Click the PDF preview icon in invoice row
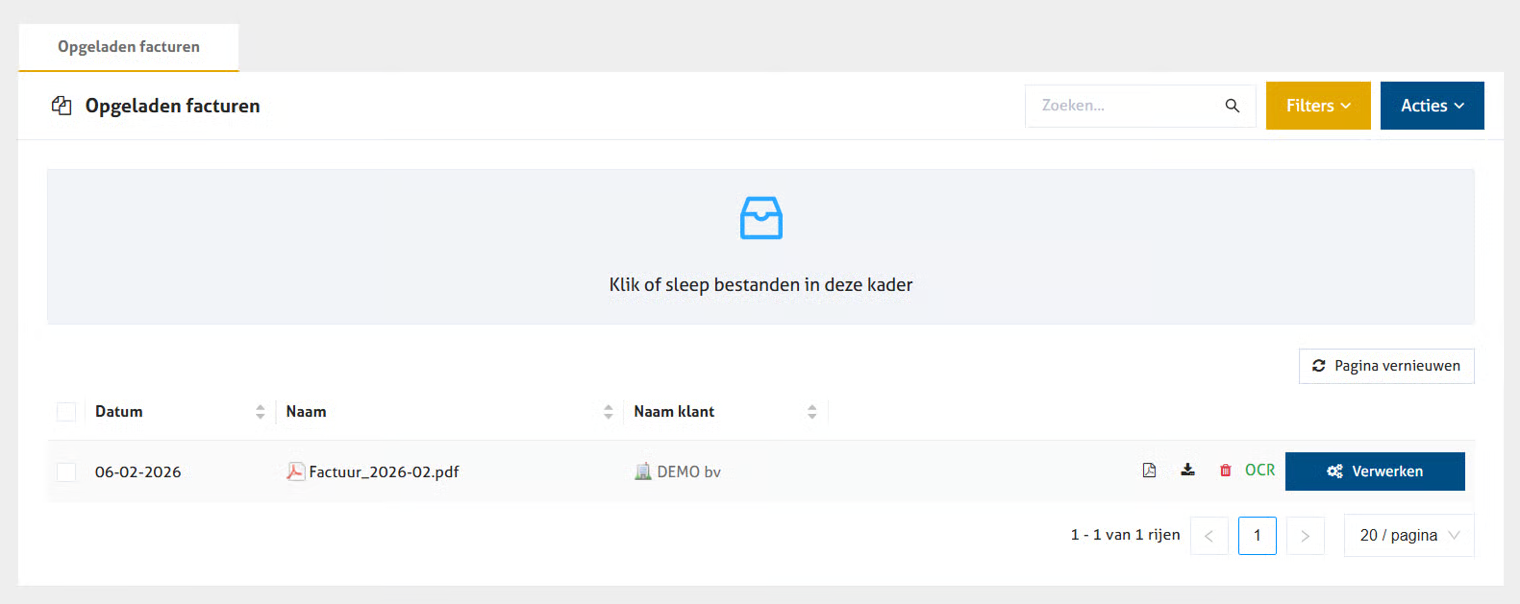The width and height of the screenshot is (1520, 604). (x=1149, y=470)
